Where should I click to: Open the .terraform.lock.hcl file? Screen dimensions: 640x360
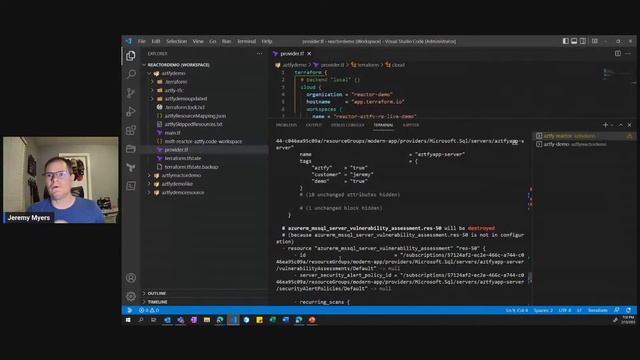click(184, 107)
